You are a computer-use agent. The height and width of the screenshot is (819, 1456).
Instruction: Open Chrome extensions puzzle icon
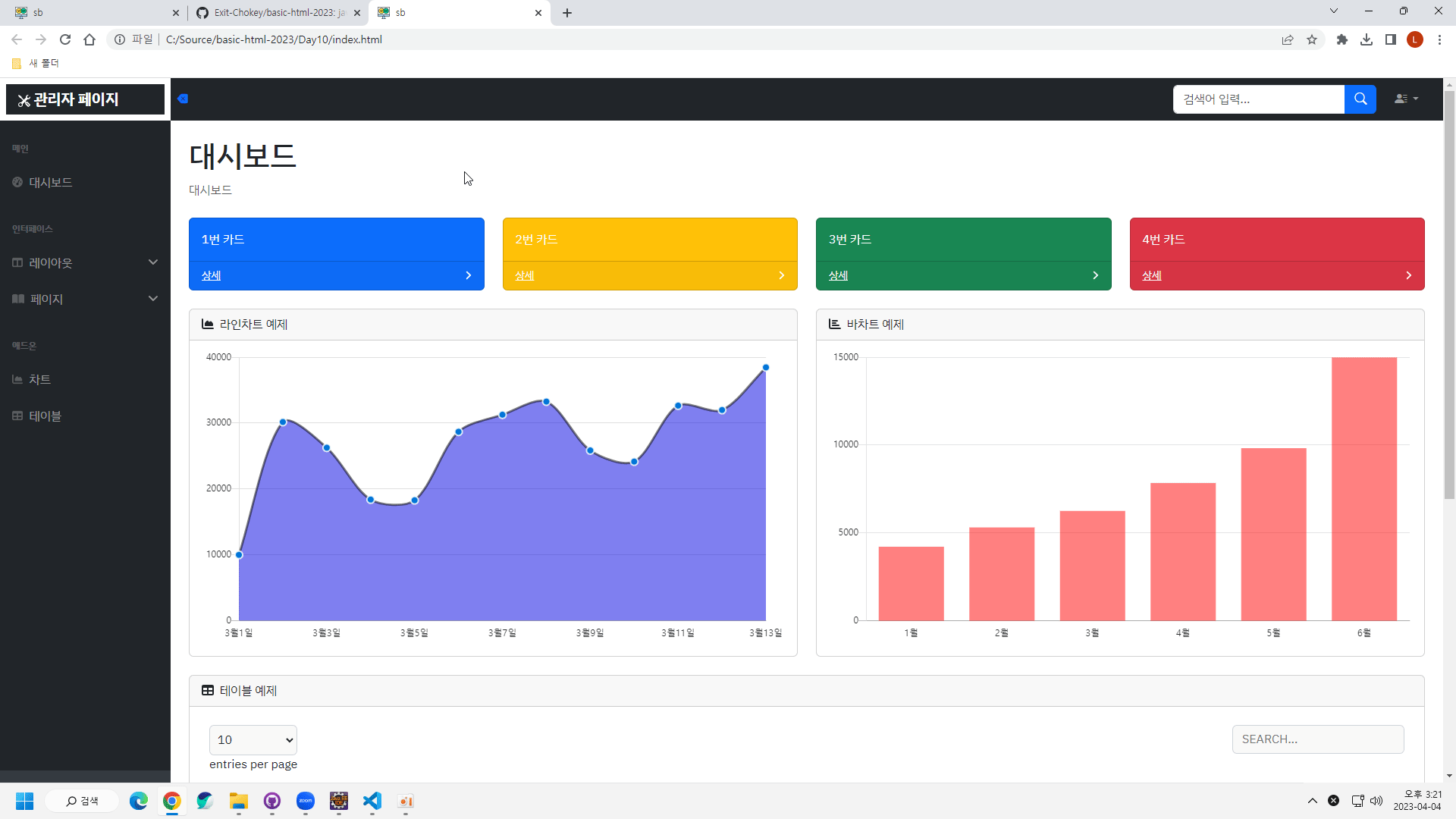point(1342,39)
